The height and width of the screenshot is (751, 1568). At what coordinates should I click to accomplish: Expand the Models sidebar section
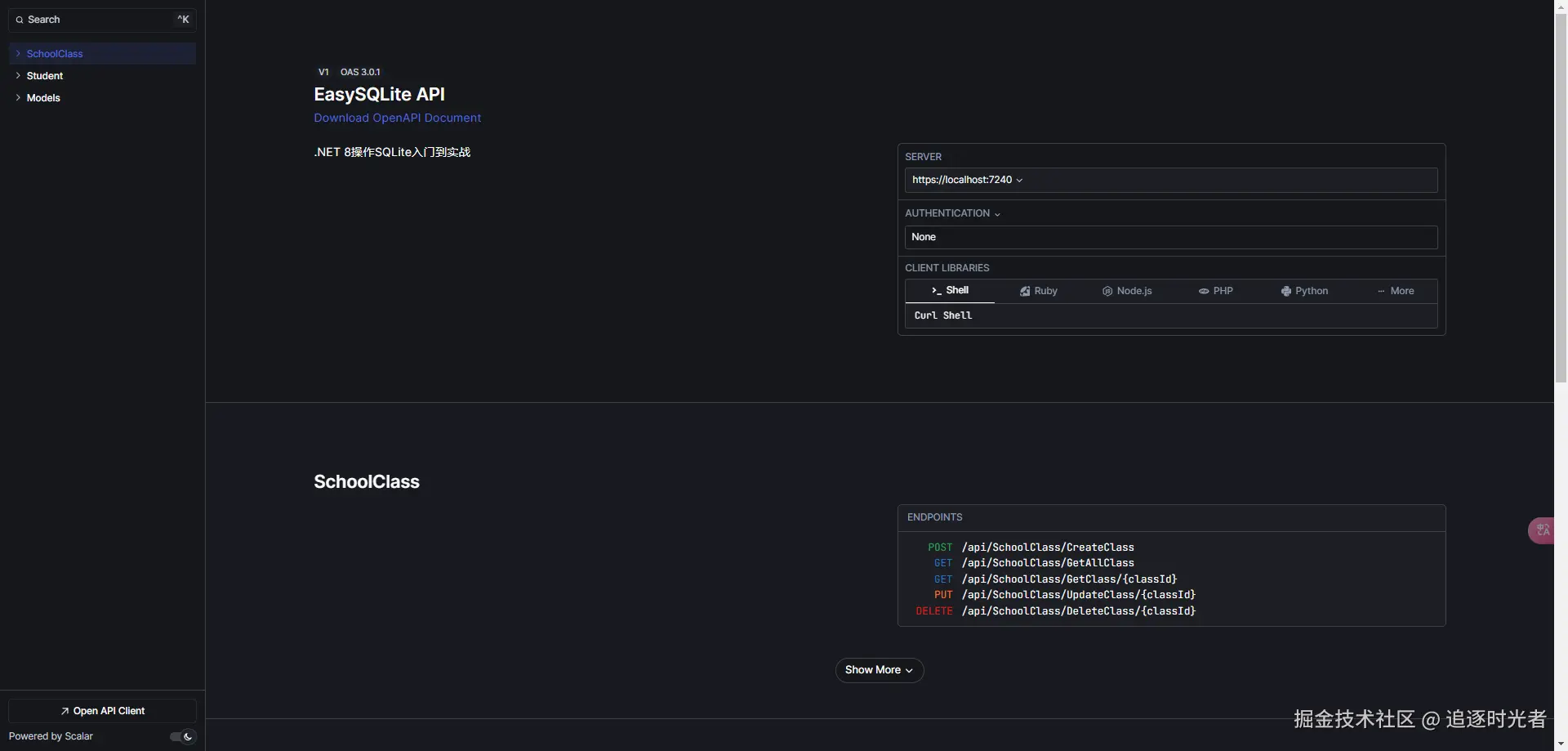click(x=18, y=98)
